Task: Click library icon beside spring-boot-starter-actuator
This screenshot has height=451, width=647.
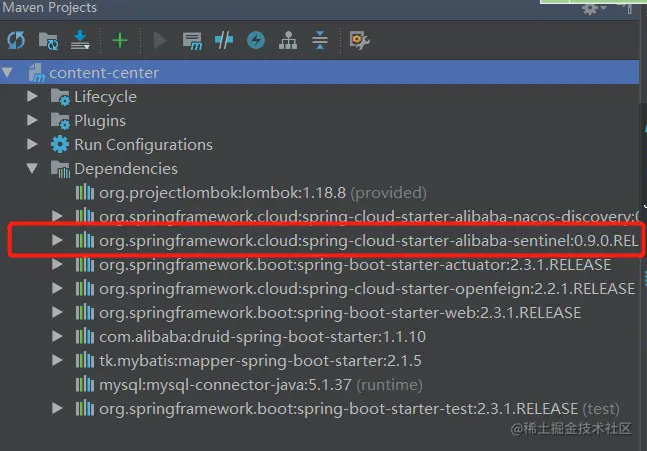Action: pos(85,264)
